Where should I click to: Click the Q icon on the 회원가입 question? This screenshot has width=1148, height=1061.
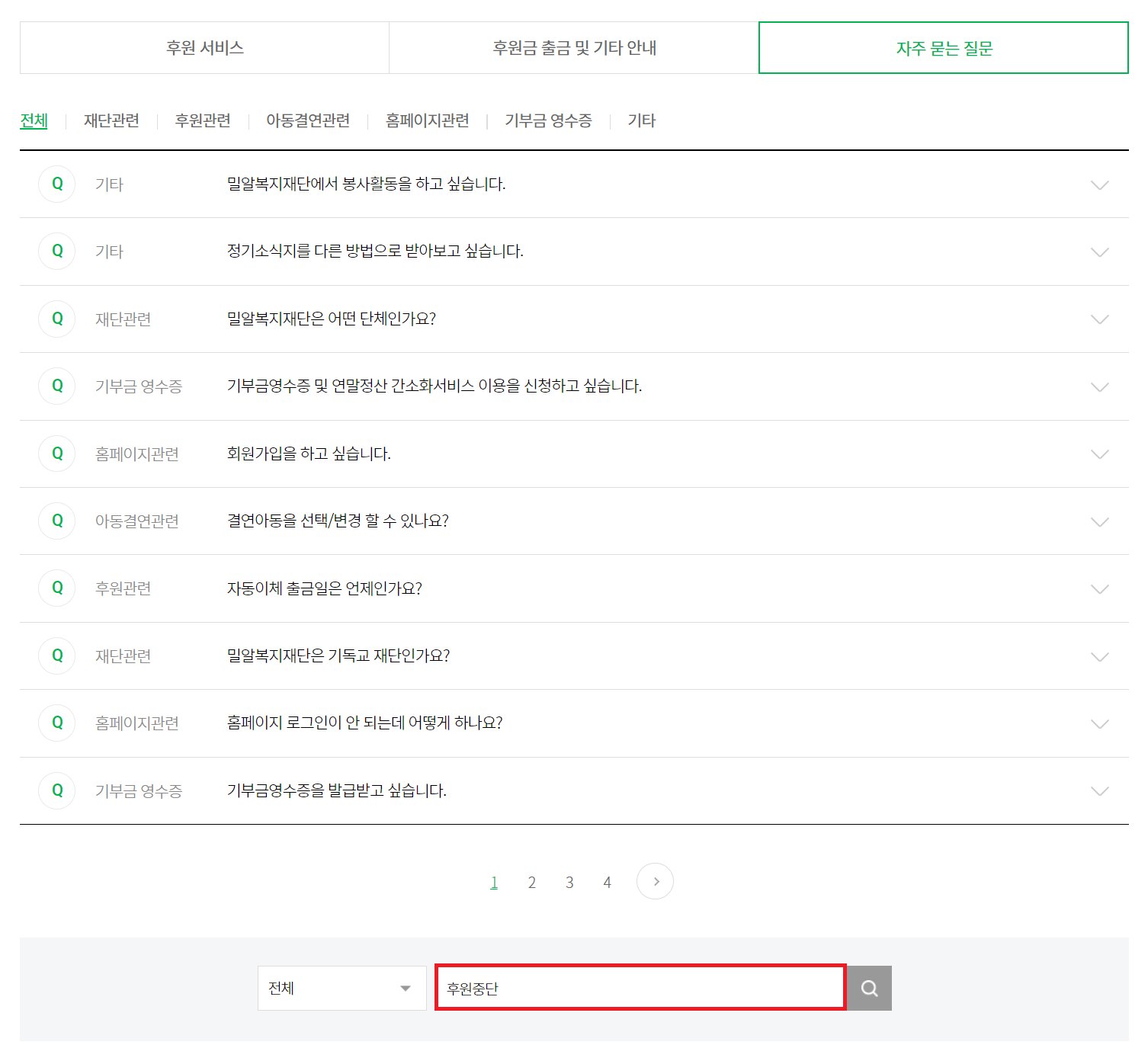click(x=56, y=454)
